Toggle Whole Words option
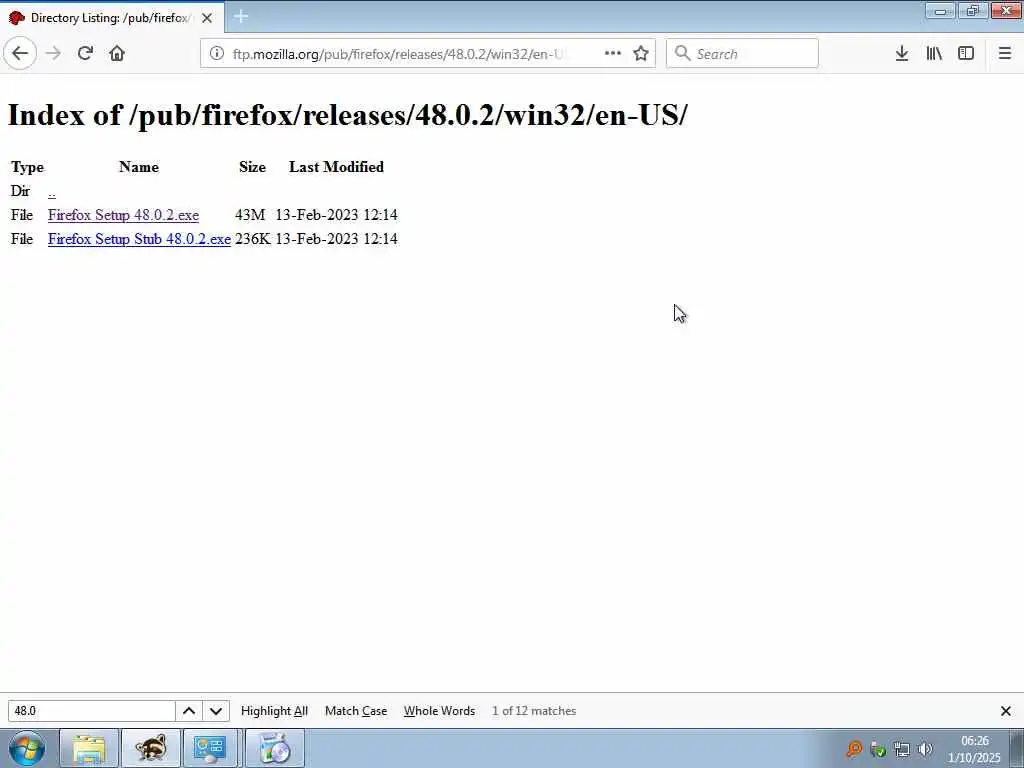 coord(440,711)
